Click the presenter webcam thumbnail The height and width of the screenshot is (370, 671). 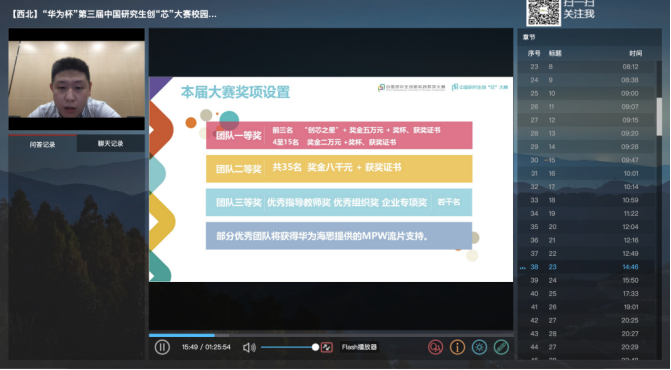tap(77, 79)
